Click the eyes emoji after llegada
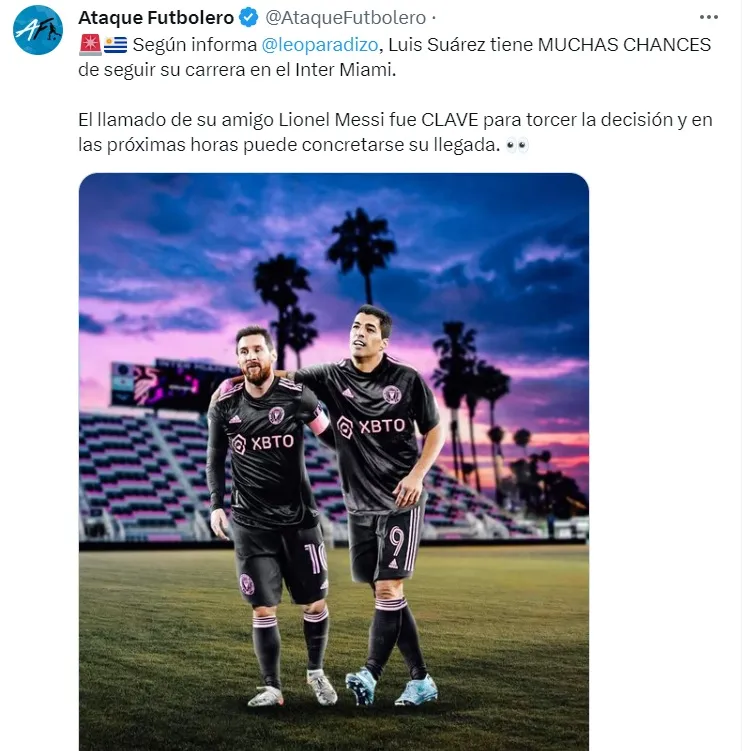The width and height of the screenshot is (748, 751). click(517, 145)
